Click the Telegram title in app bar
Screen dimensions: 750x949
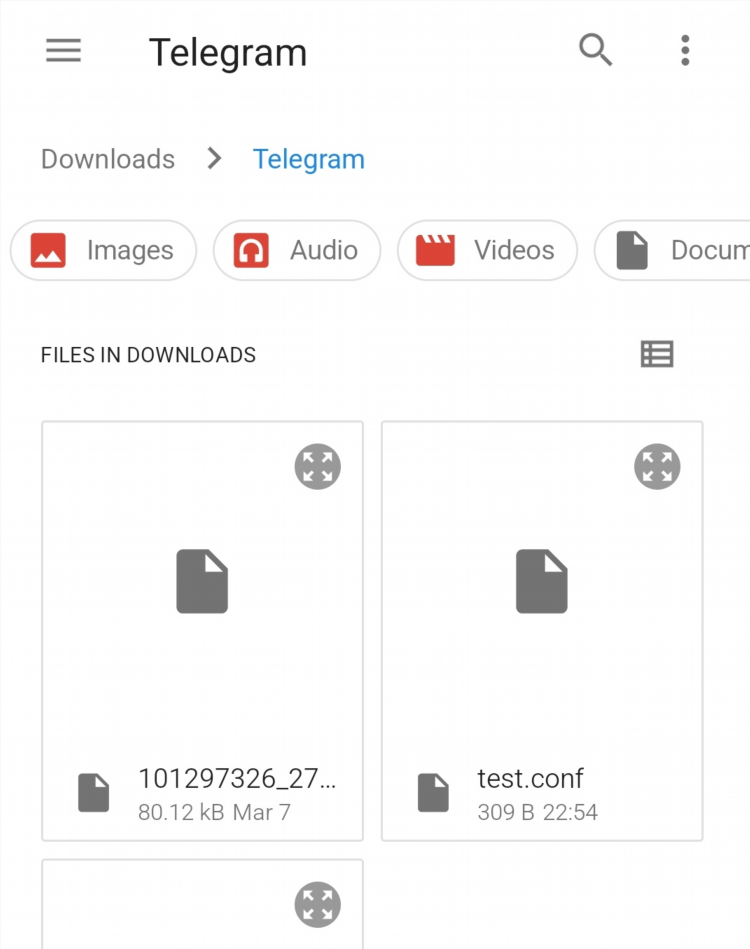pos(228,53)
